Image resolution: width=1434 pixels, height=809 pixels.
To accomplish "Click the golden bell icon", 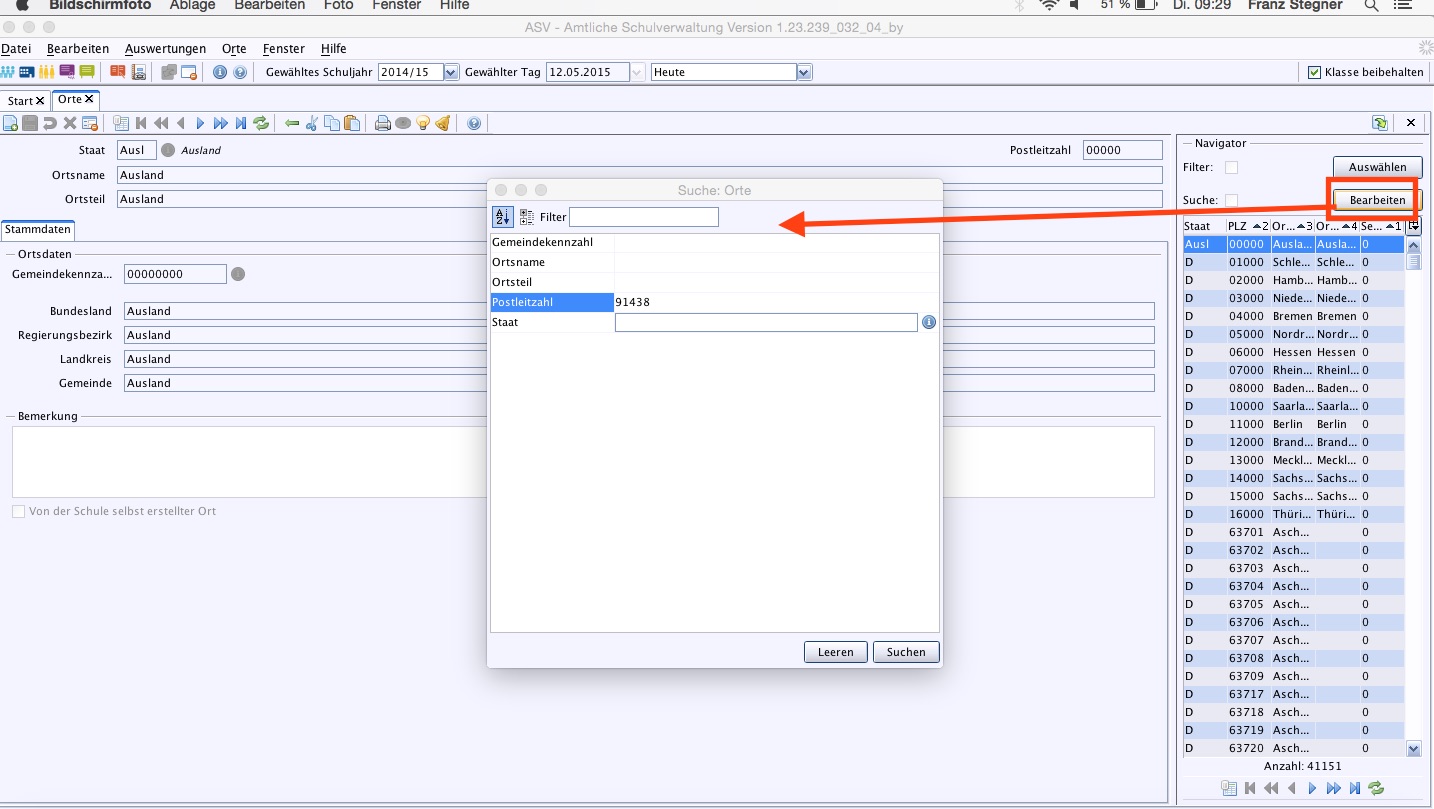I will click(x=443, y=123).
